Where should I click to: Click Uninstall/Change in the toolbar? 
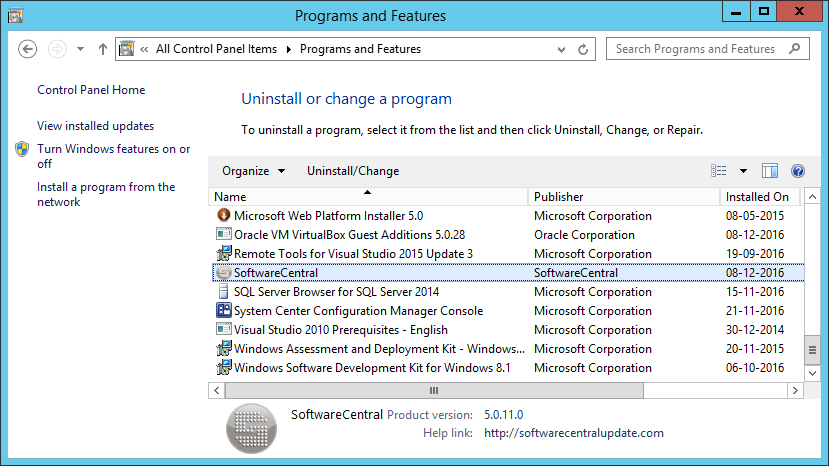pos(353,171)
